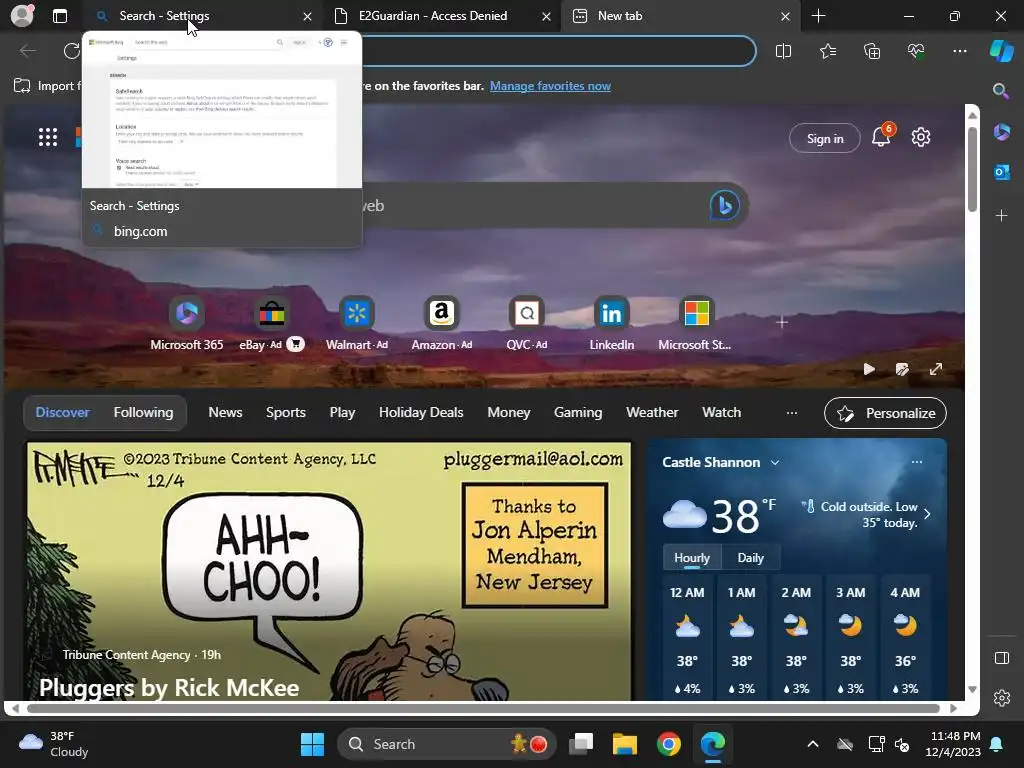The height and width of the screenshot is (768, 1024).
Task: Open page settings gear icon
Action: (x=921, y=137)
